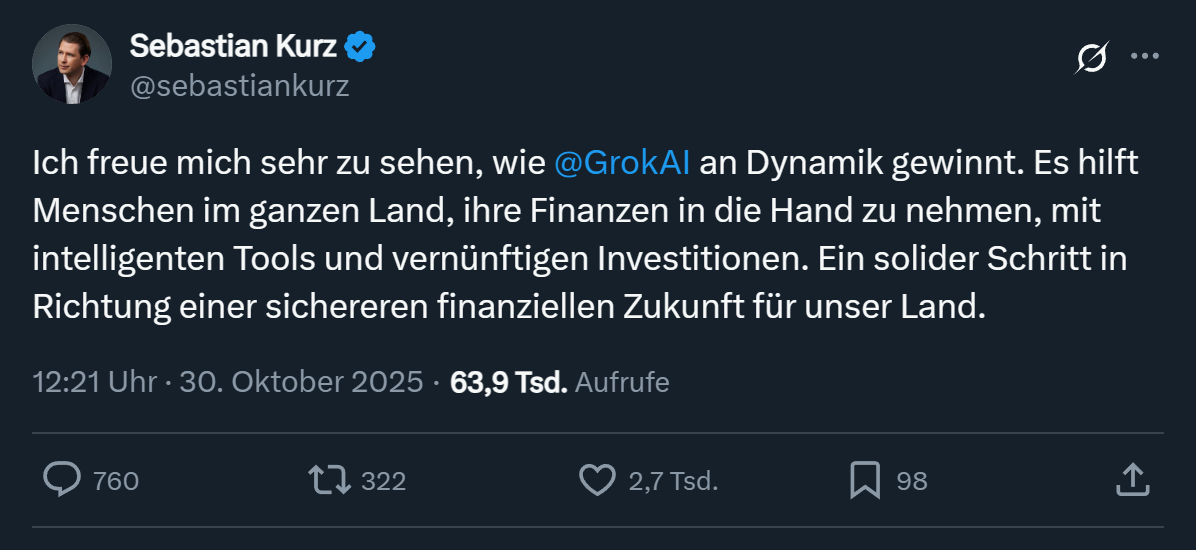Click the reply speech bubble icon
1196x550 pixels.
pyautogui.click(x=62, y=481)
